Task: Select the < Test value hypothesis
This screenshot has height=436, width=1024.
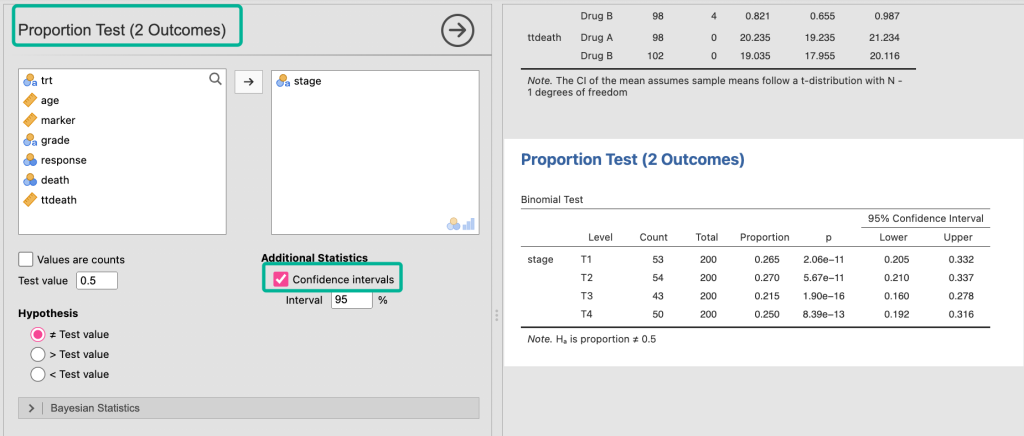Action: pyautogui.click(x=38, y=374)
